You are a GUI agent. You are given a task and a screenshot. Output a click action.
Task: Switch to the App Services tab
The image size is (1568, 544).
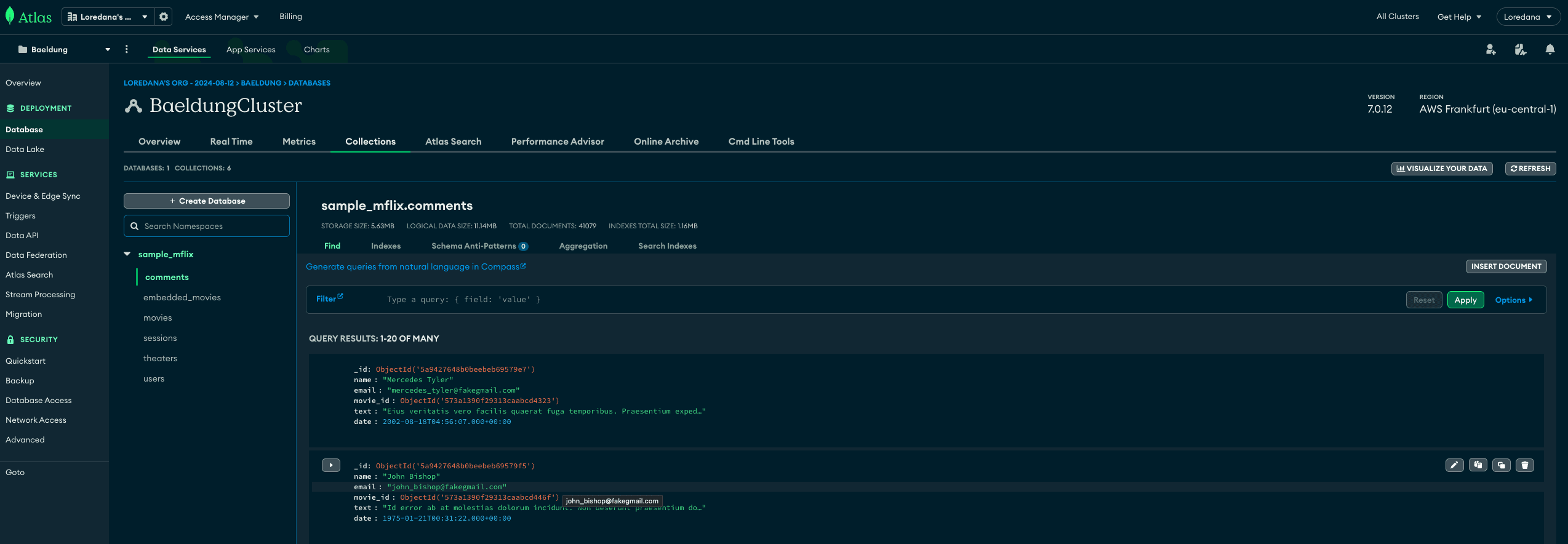click(x=251, y=49)
